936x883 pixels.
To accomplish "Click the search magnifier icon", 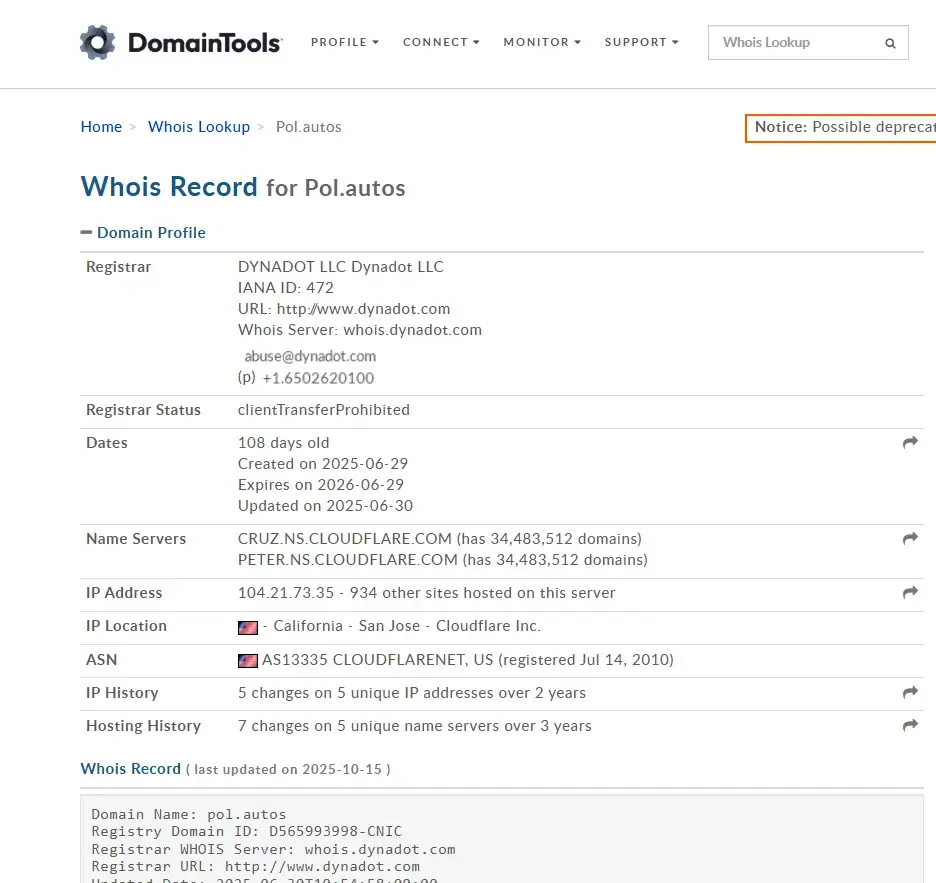I will (890, 43).
